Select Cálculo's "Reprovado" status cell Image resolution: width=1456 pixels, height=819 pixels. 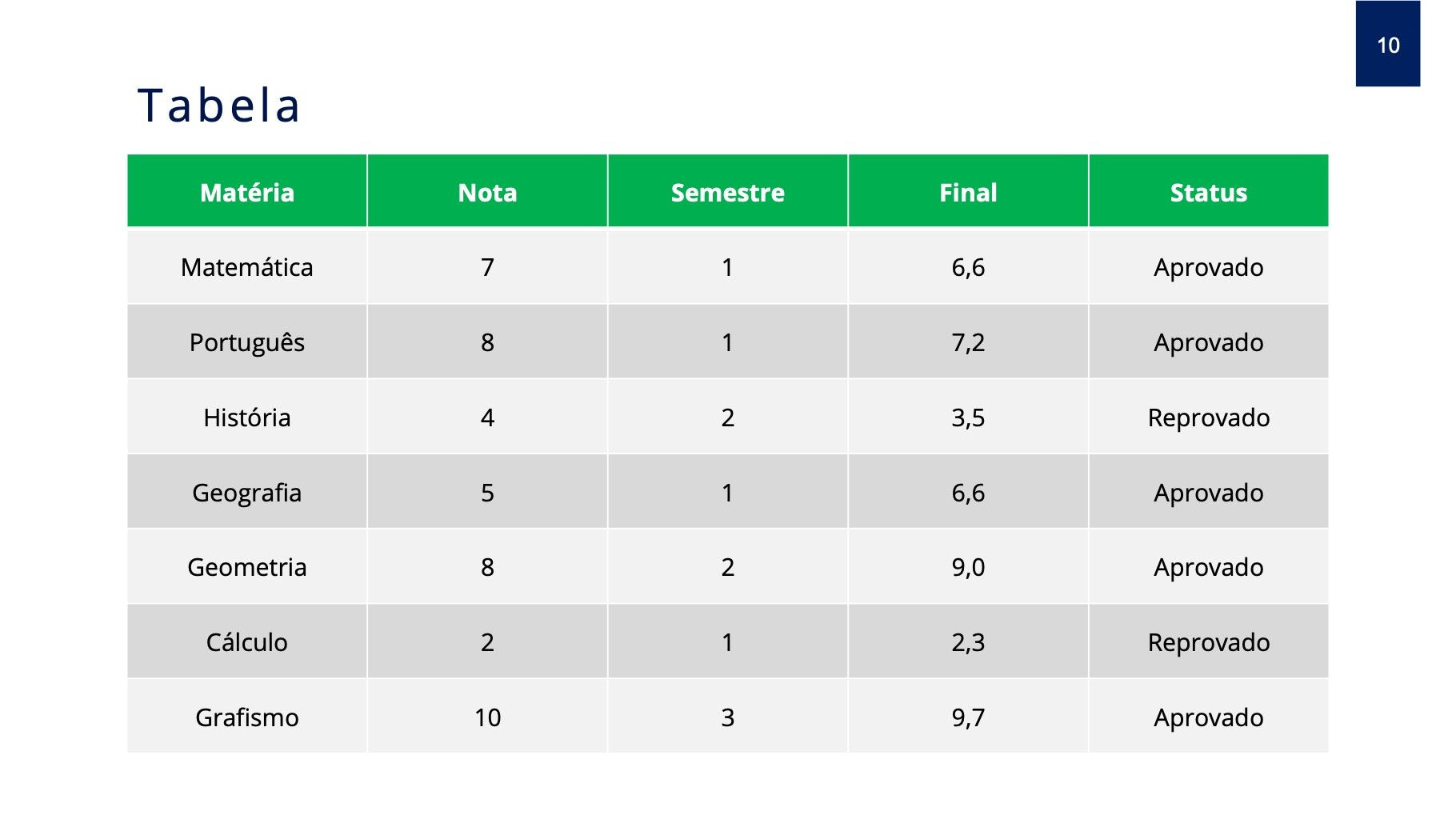pyautogui.click(x=1208, y=642)
